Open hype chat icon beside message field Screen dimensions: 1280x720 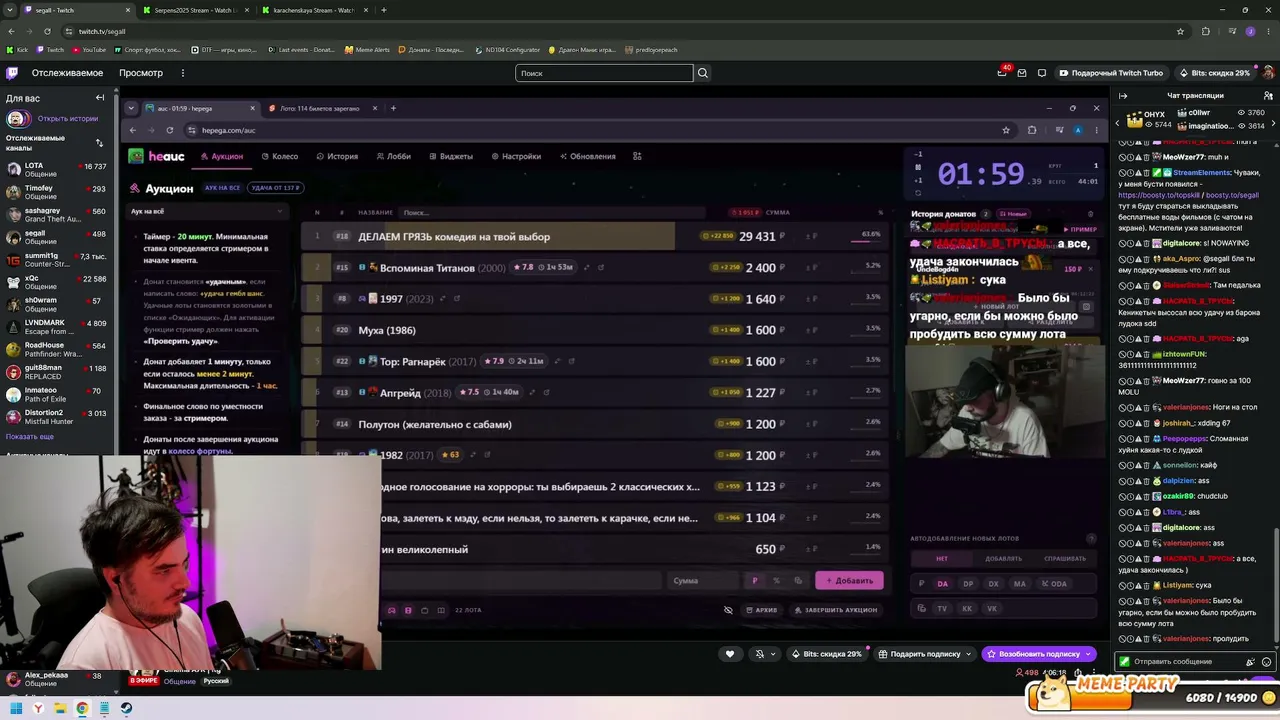coord(1250,662)
